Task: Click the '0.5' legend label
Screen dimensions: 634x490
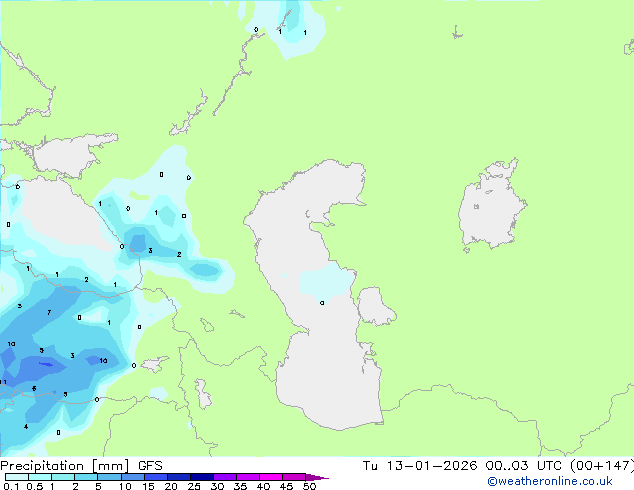Action: click(x=34, y=486)
